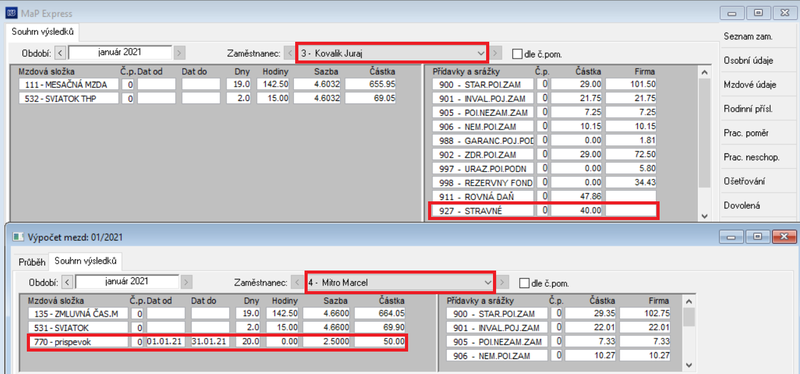
Task: Open Prac. neschop. section
Action: (x=752, y=158)
